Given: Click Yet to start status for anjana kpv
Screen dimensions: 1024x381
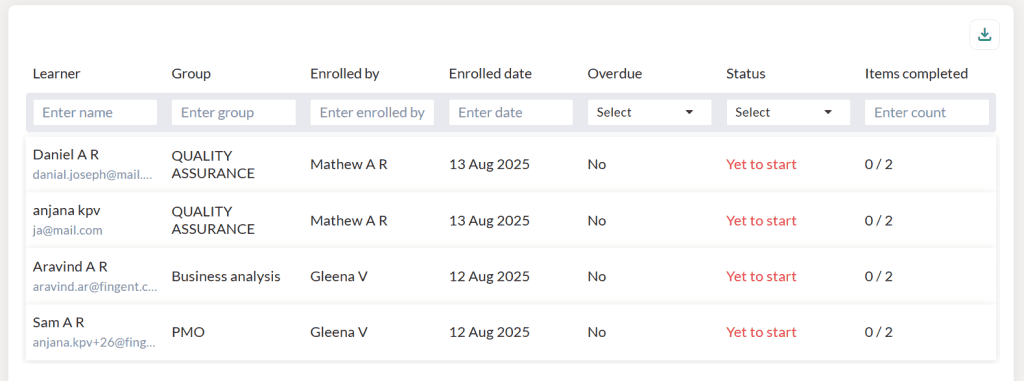Looking at the screenshot, I should click(761, 221).
